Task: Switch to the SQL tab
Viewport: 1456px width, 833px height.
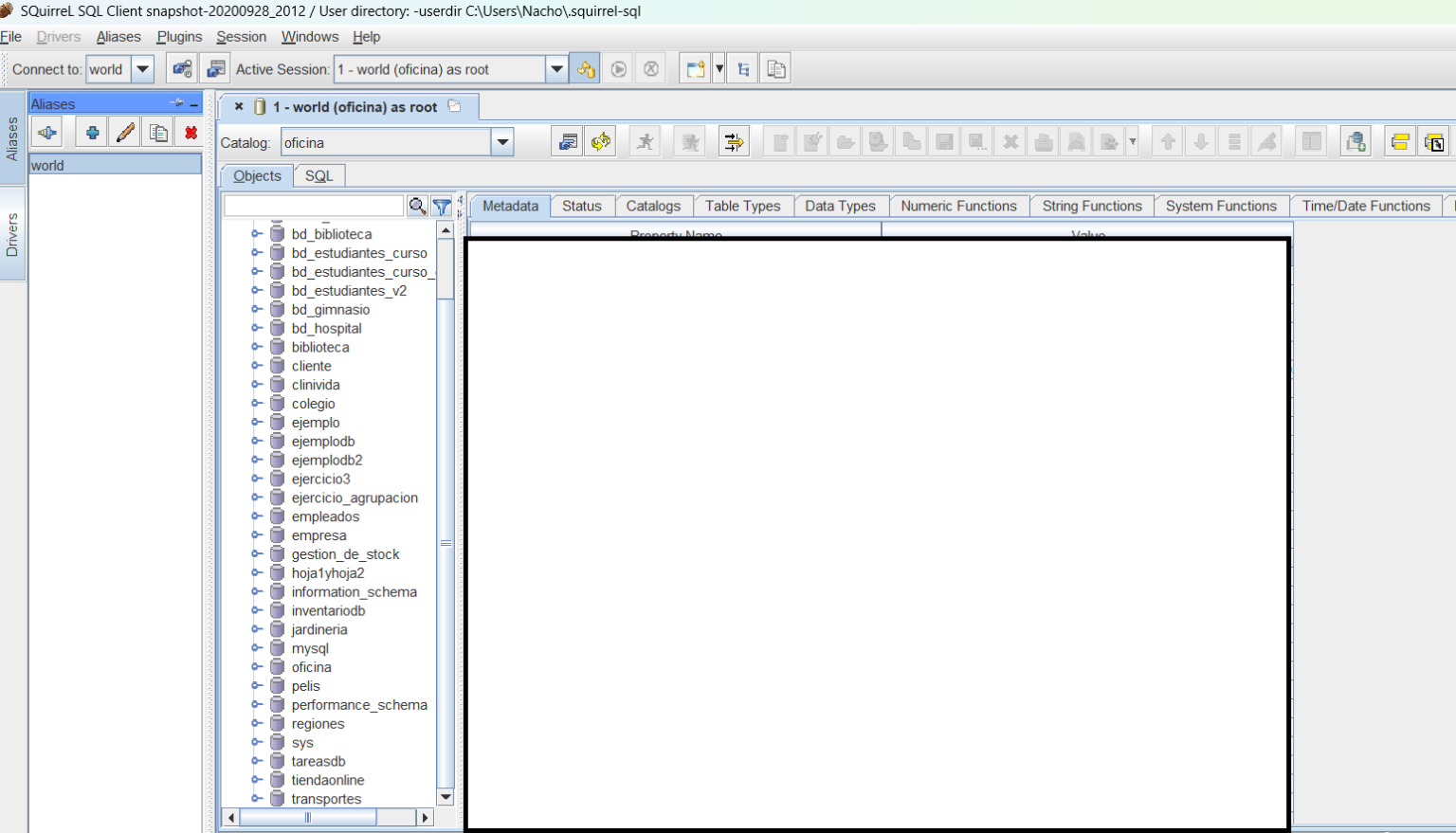Action: (319, 175)
